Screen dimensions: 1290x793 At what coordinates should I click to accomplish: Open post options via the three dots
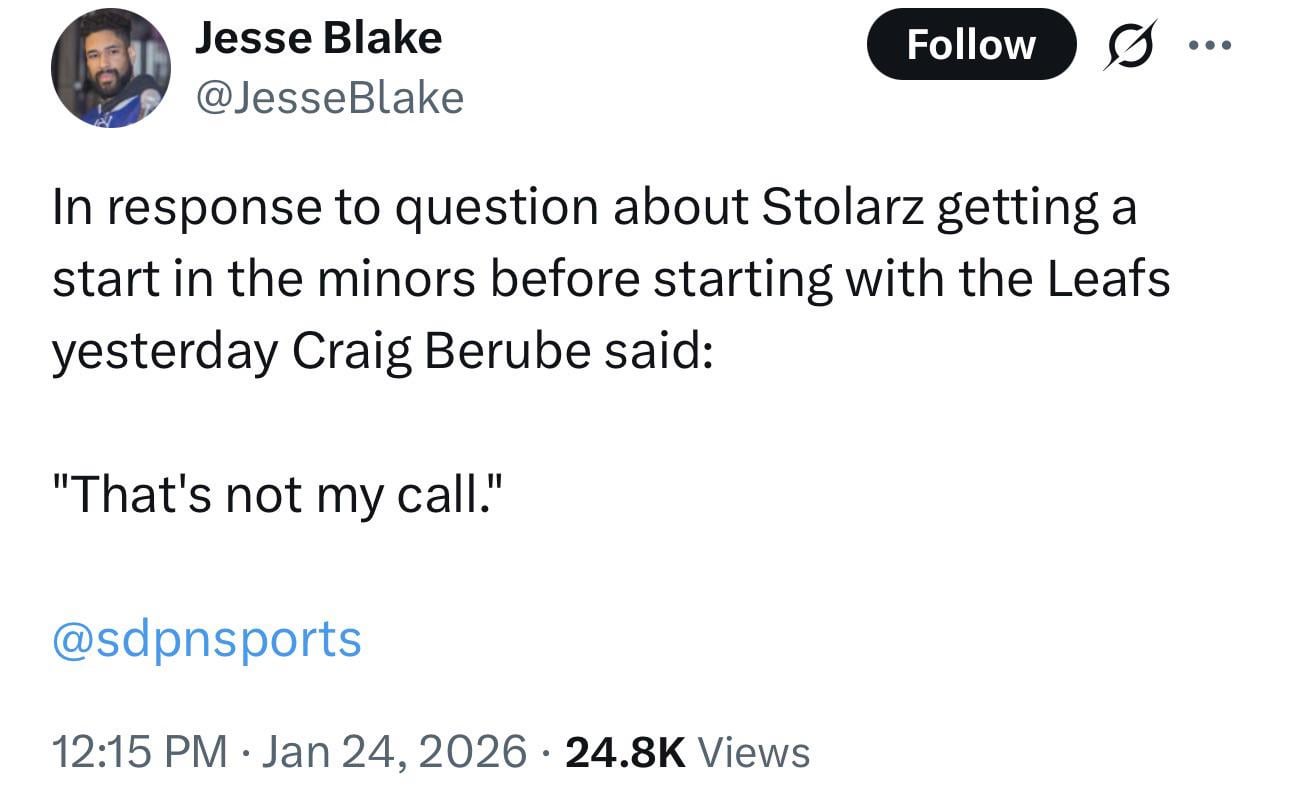[x=1210, y=45]
